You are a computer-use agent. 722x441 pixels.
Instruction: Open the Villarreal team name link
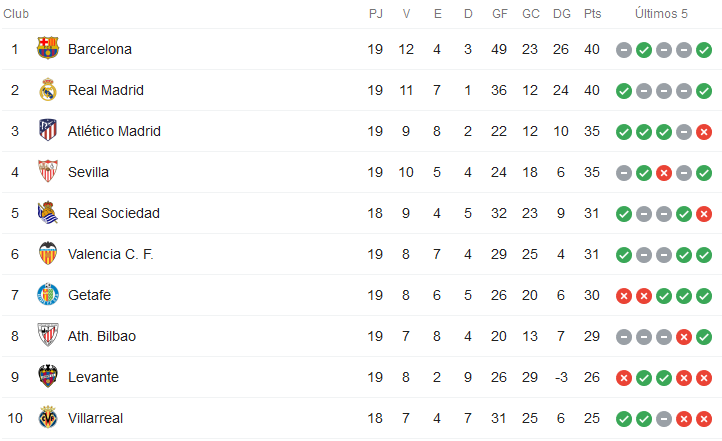(x=95, y=418)
